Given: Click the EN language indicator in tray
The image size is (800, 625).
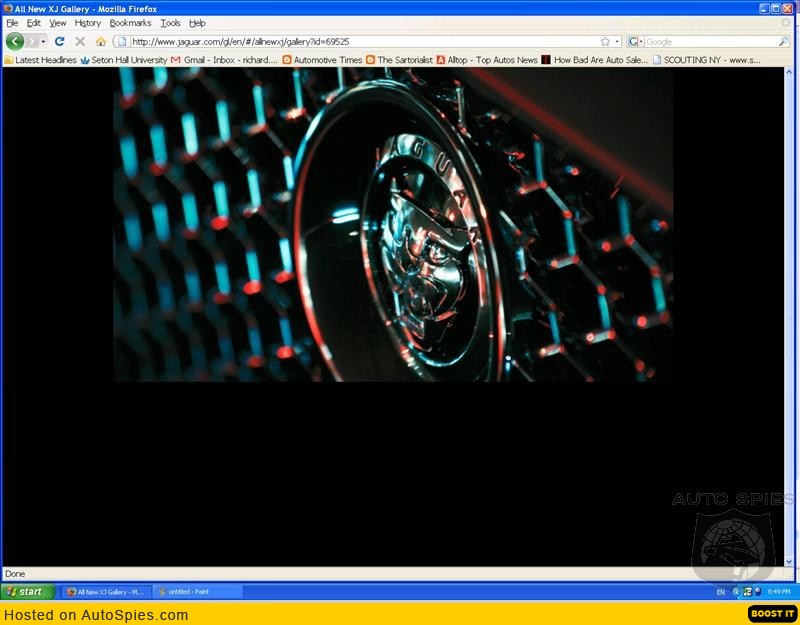Looking at the screenshot, I should 720,592.
